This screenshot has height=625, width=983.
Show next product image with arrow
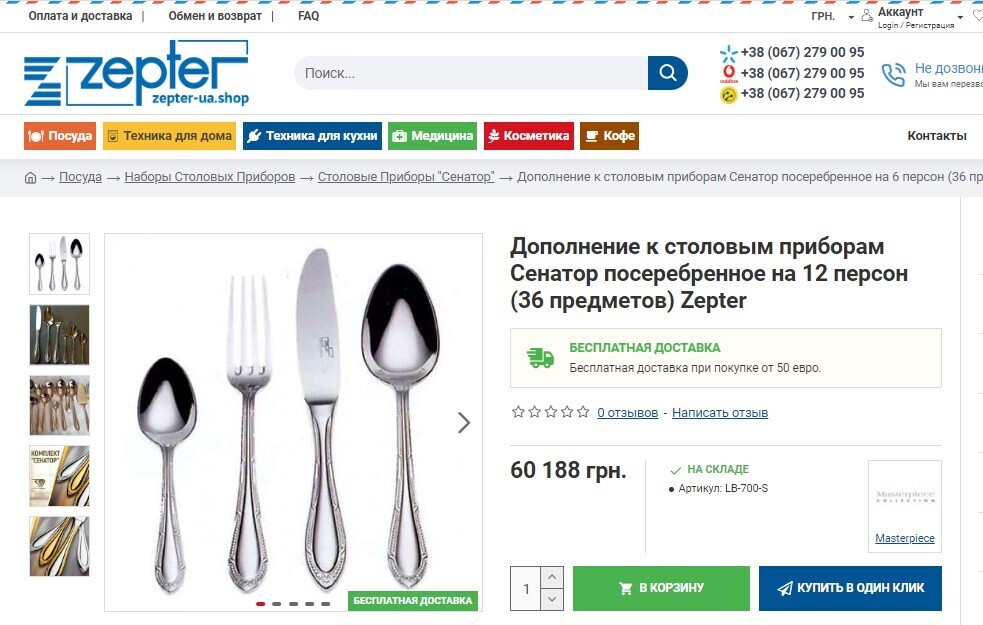tap(463, 423)
